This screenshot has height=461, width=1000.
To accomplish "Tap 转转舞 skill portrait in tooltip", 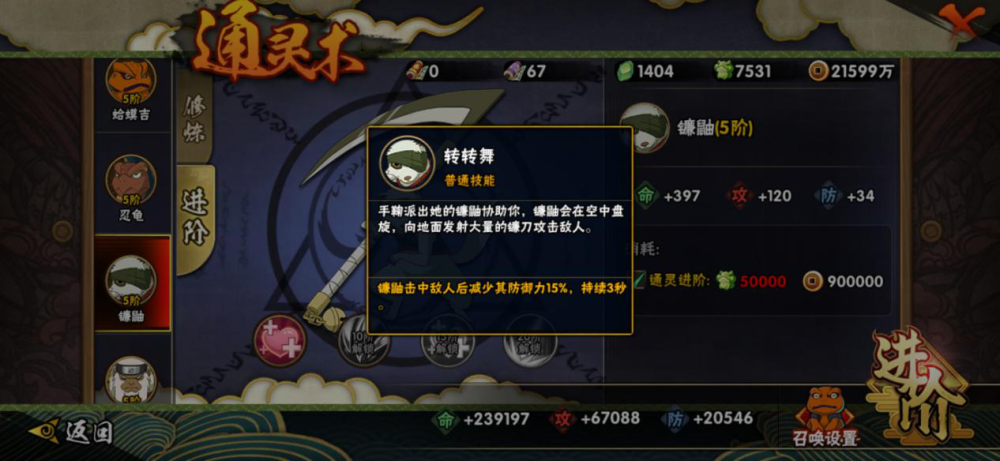I will tap(408, 164).
